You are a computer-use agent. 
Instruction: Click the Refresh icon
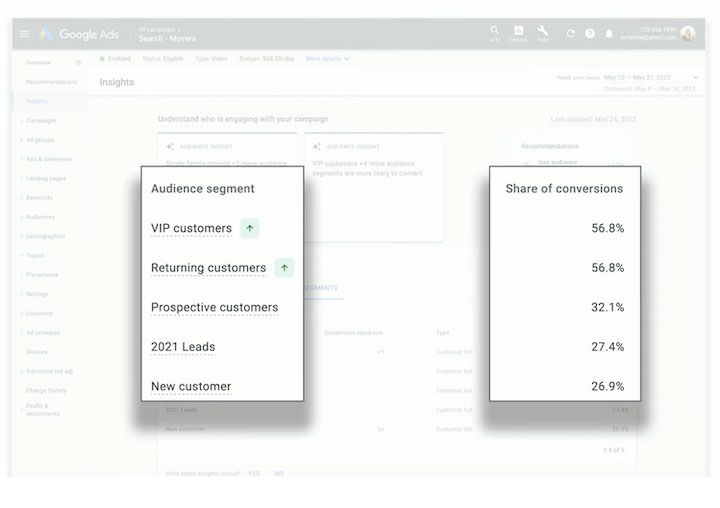click(570, 34)
